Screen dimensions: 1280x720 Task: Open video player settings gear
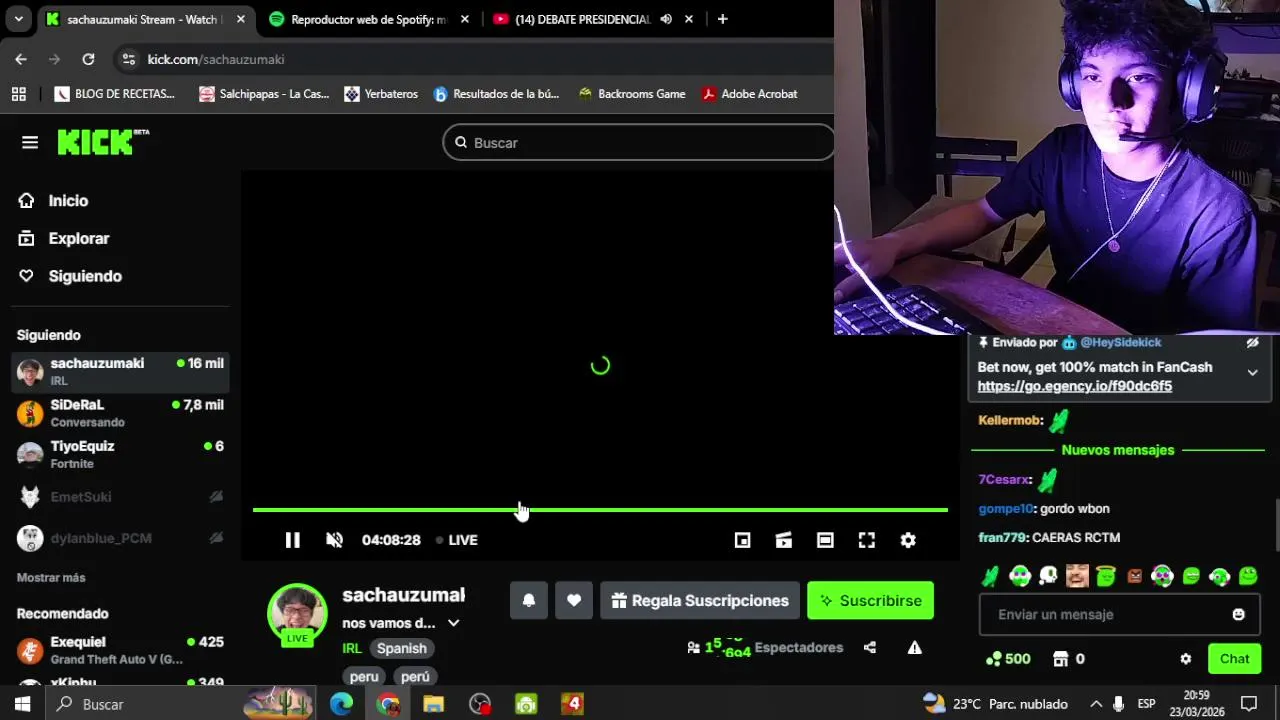pyautogui.click(x=908, y=540)
